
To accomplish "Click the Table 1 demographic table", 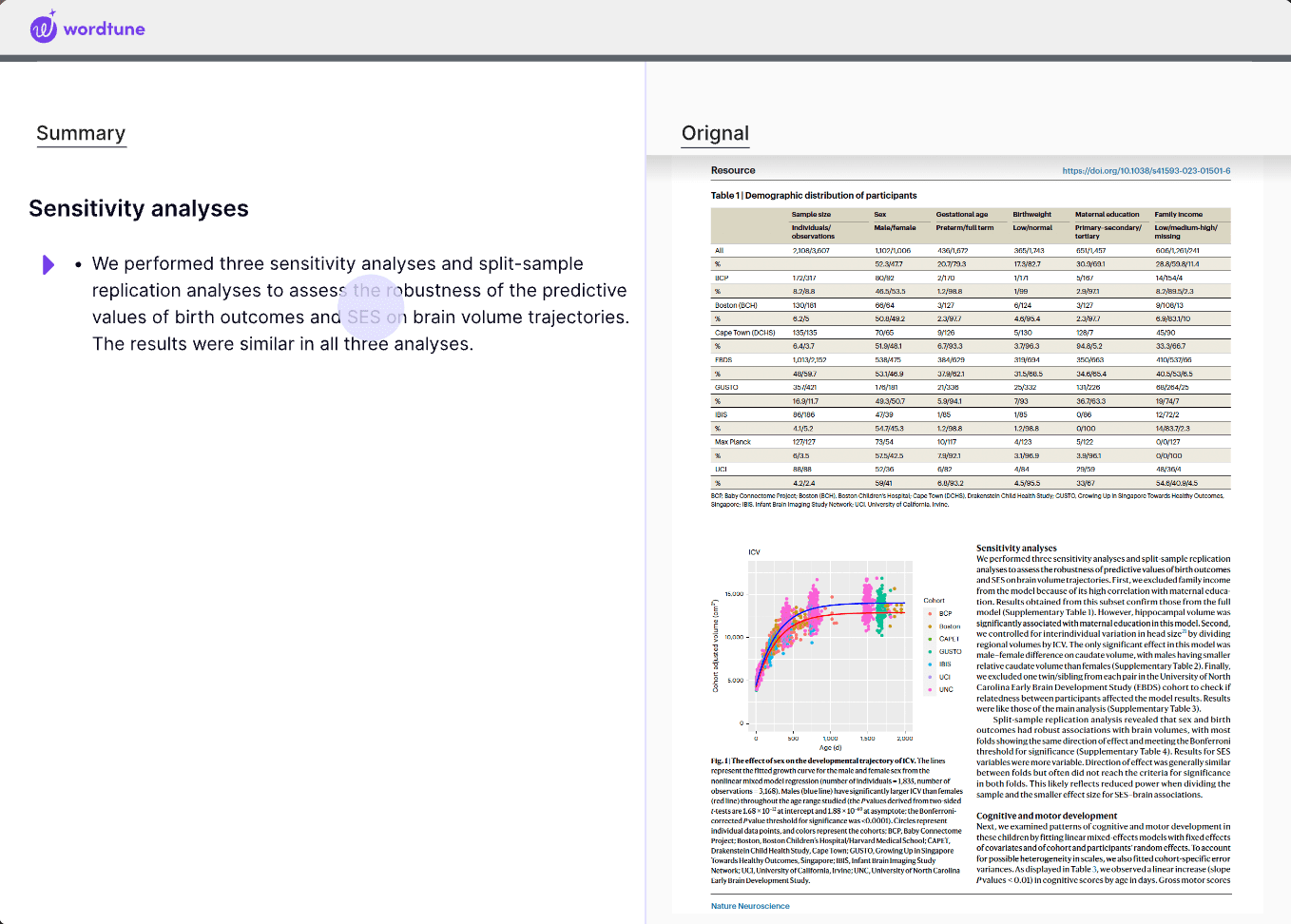I will [971, 348].
